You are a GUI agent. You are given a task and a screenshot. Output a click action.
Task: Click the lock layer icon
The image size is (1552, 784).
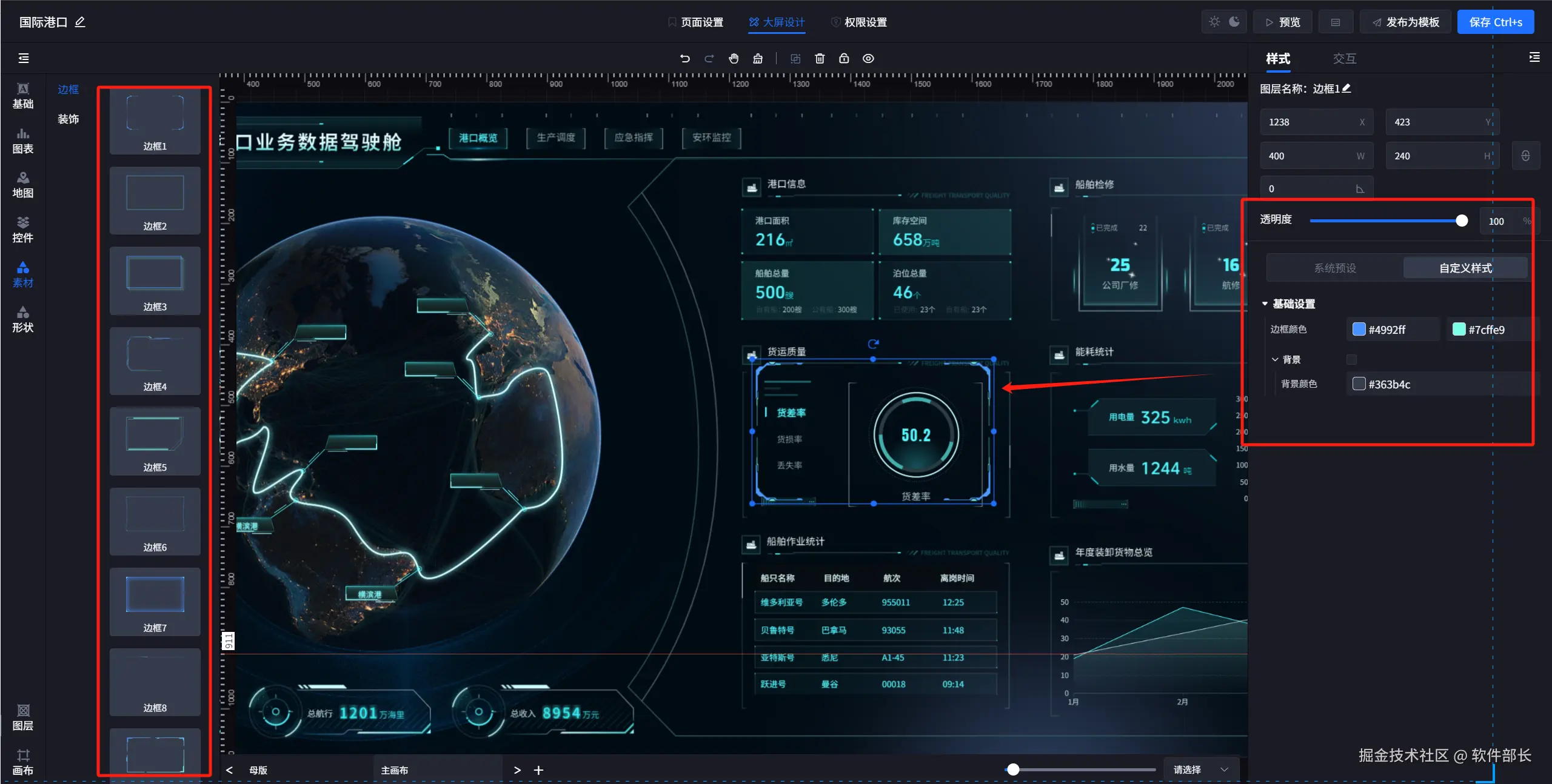[844, 59]
